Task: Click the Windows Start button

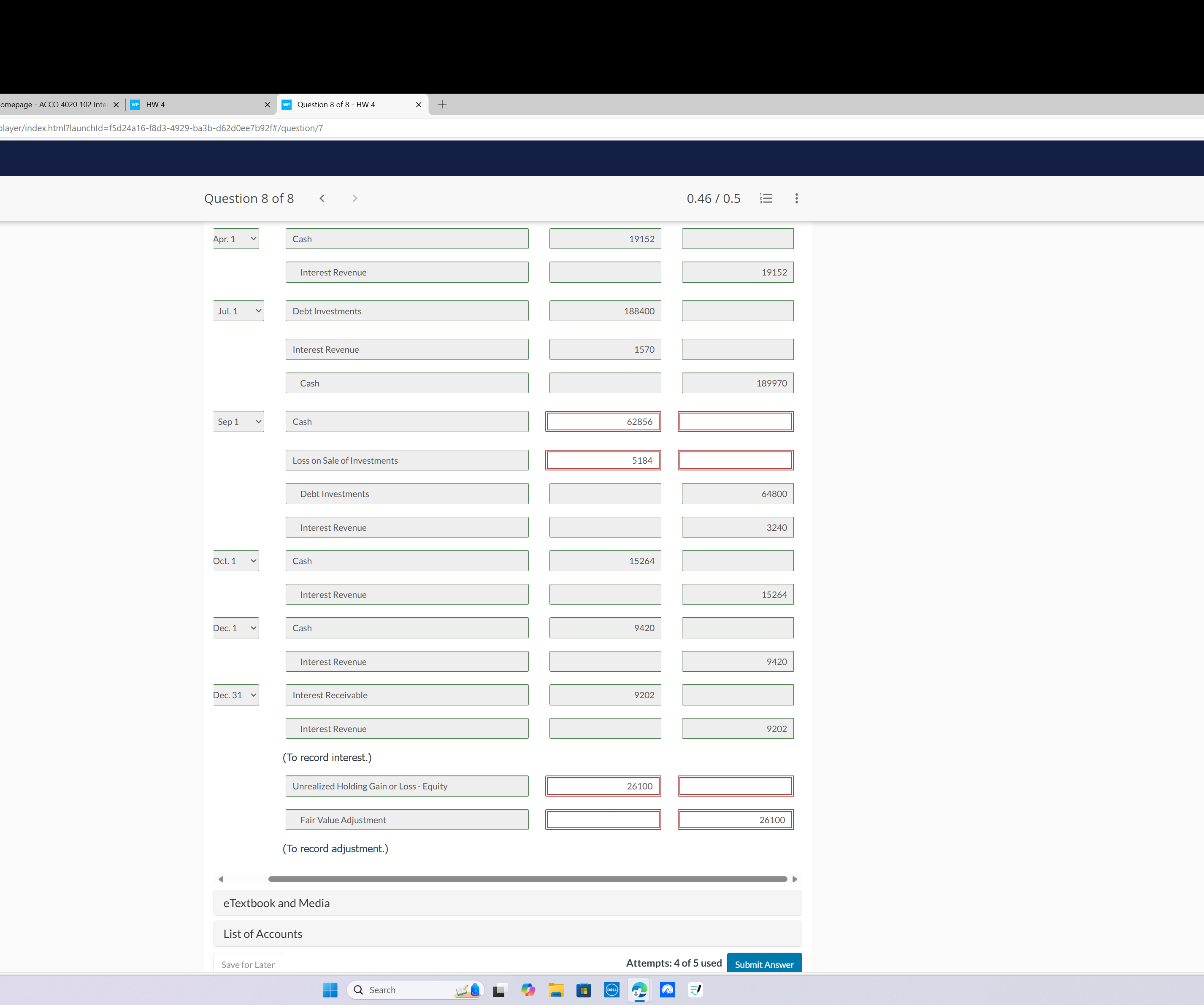Action: [x=330, y=989]
